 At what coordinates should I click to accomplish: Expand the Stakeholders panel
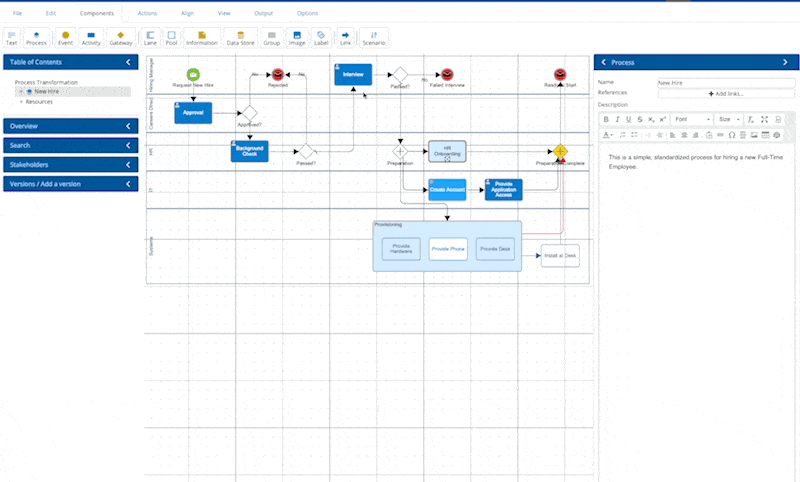tap(70, 164)
